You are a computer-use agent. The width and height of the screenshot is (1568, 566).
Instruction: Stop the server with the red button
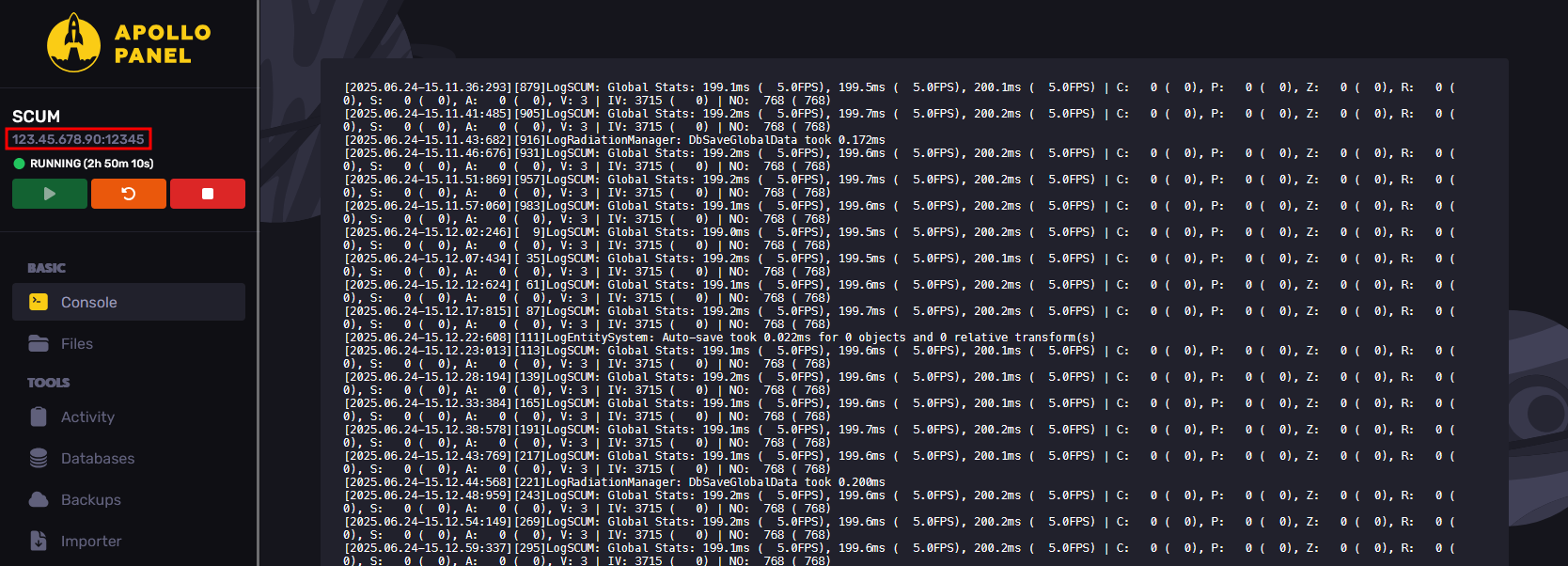(208, 194)
